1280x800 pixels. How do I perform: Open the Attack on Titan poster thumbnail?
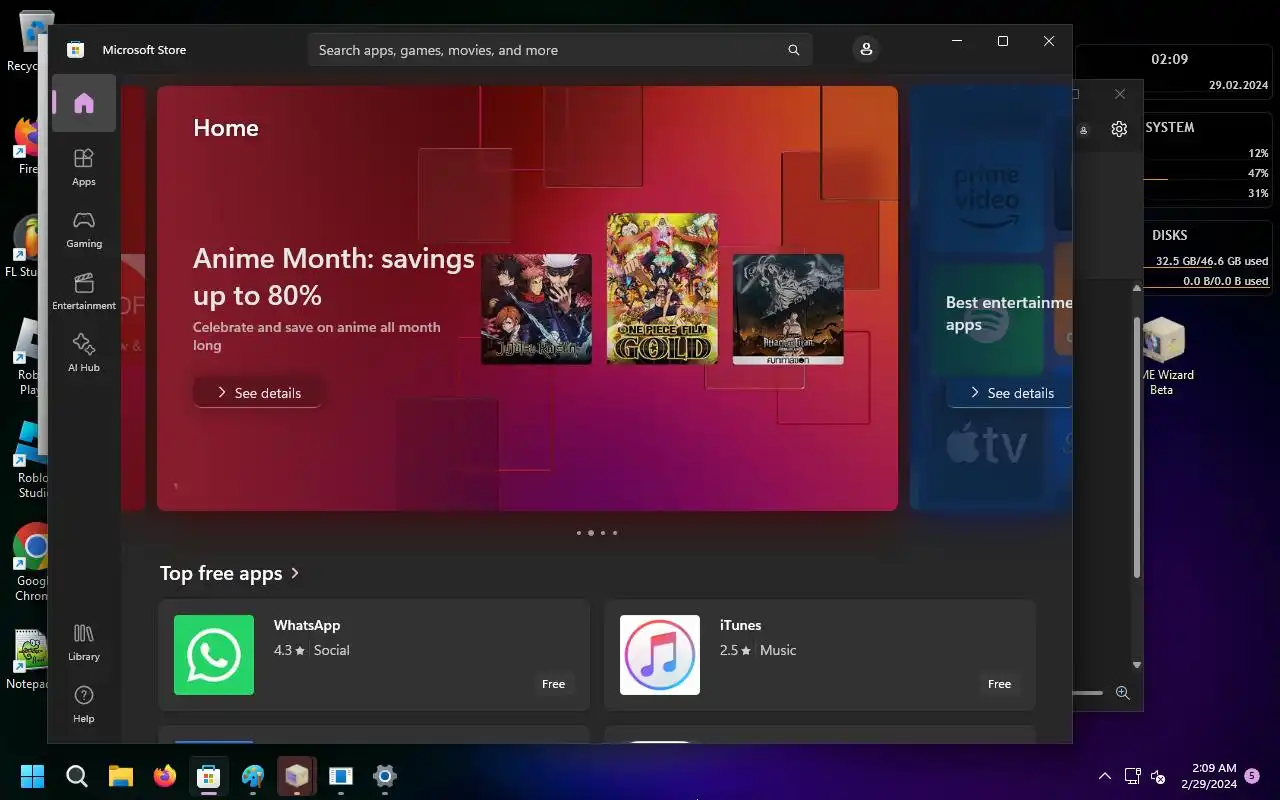point(788,309)
